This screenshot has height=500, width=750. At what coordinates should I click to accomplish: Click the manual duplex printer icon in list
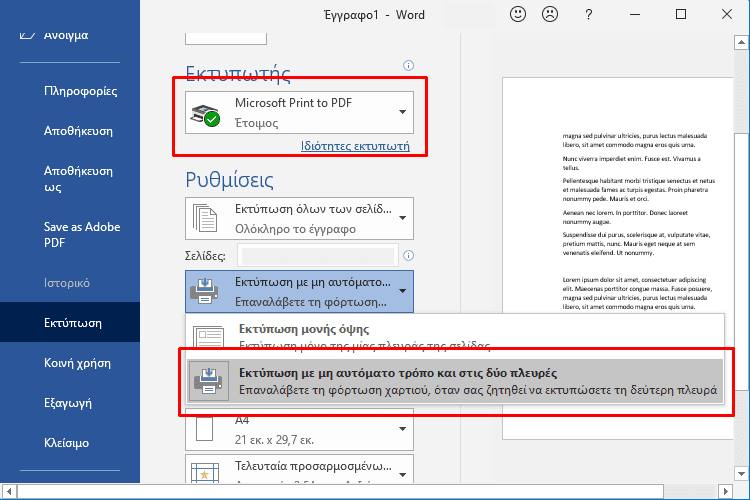click(x=208, y=381)
